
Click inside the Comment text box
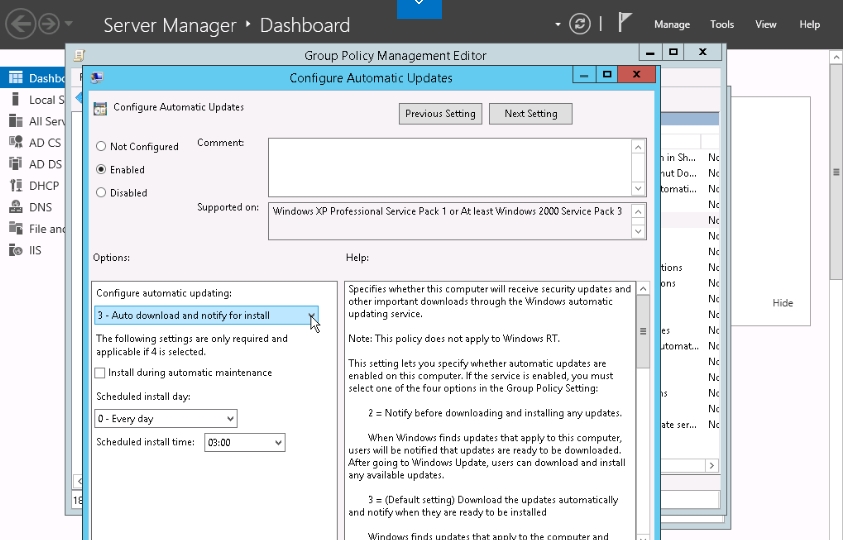tap(449, 167)
